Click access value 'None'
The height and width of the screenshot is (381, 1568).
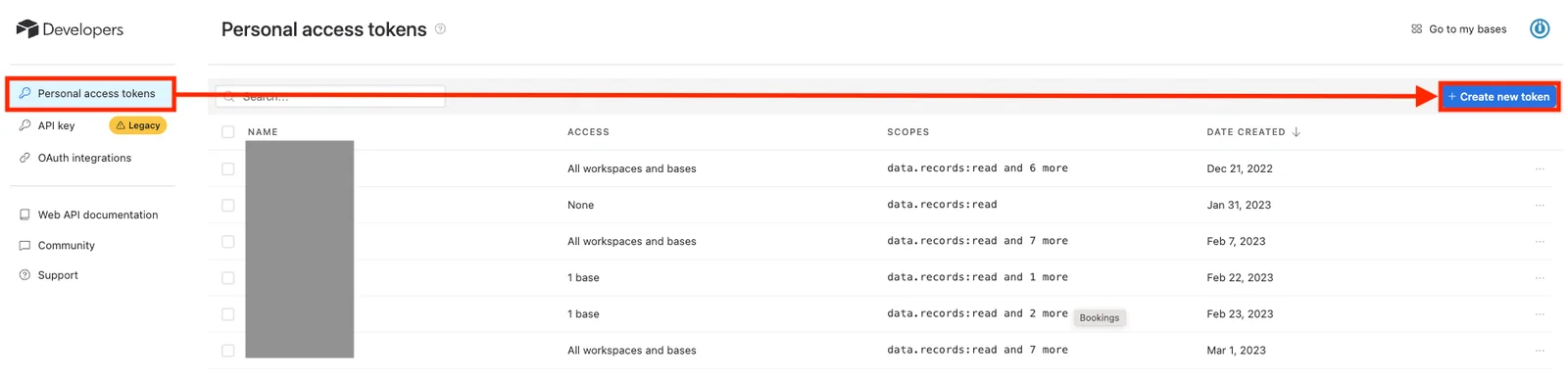click(x=580, y=205)
